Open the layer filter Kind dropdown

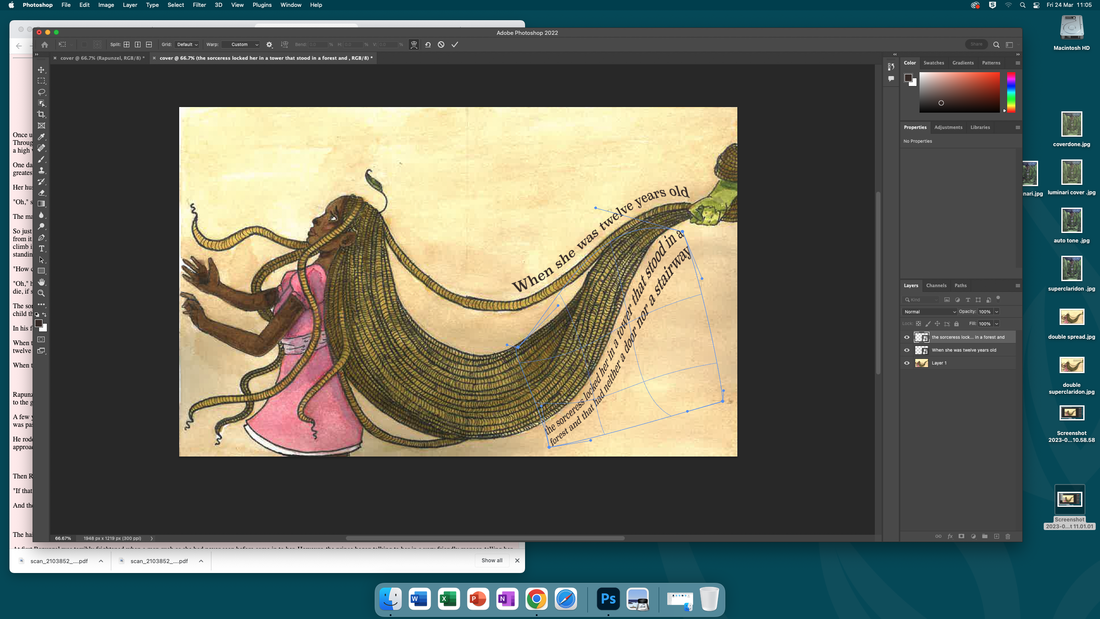pyautogui.click(x=921, y=300)
